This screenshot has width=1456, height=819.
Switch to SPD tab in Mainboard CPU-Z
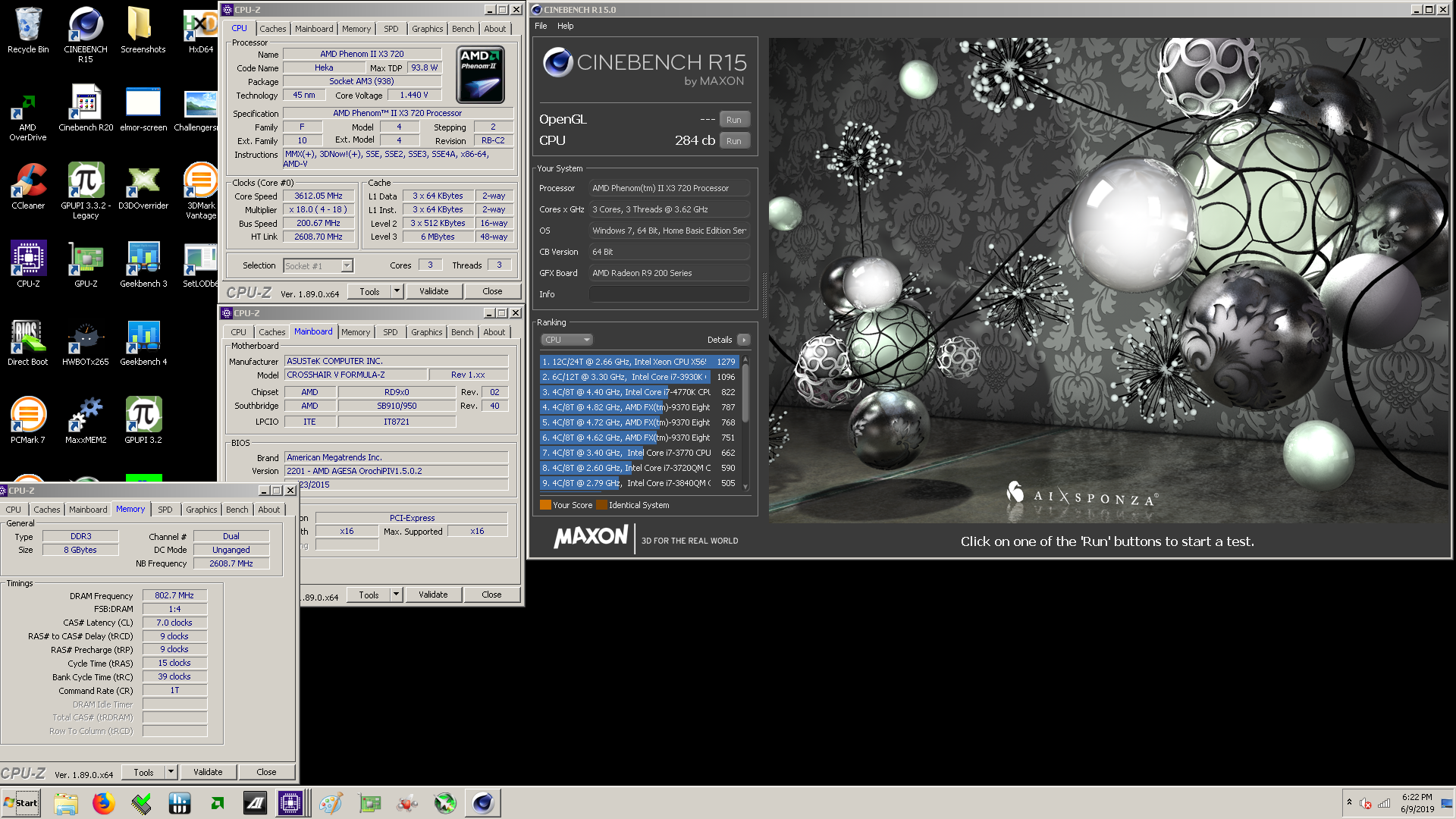pos(390,332)
